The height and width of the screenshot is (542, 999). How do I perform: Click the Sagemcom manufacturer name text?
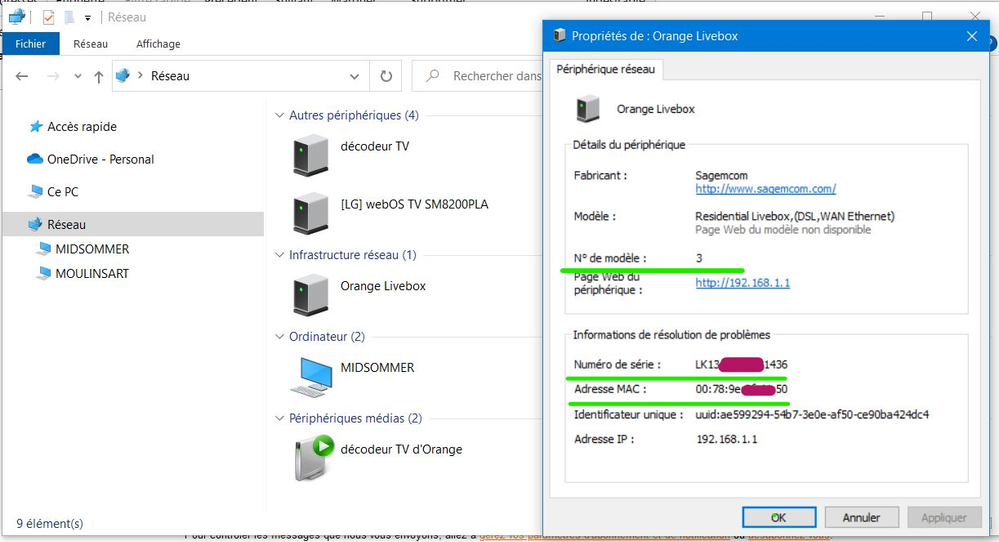pyautogui.click(x=721, y=175)
